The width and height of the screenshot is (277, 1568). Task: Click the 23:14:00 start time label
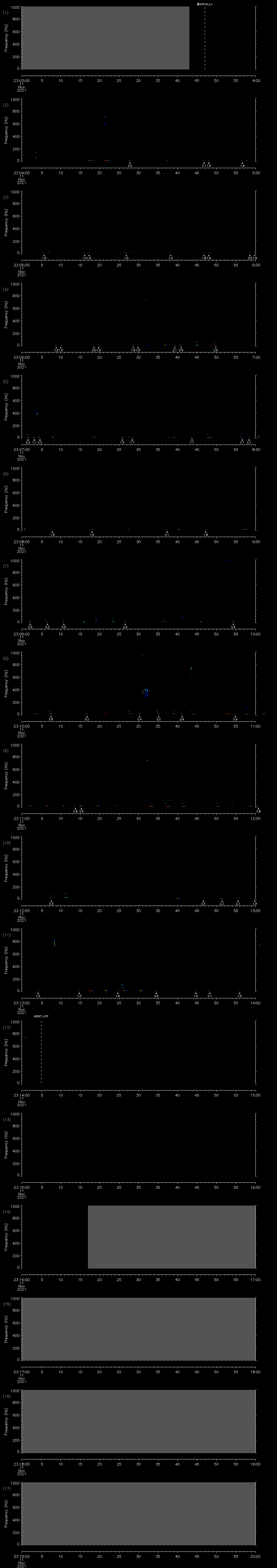pyautogui.click(x=21, y=1095)
